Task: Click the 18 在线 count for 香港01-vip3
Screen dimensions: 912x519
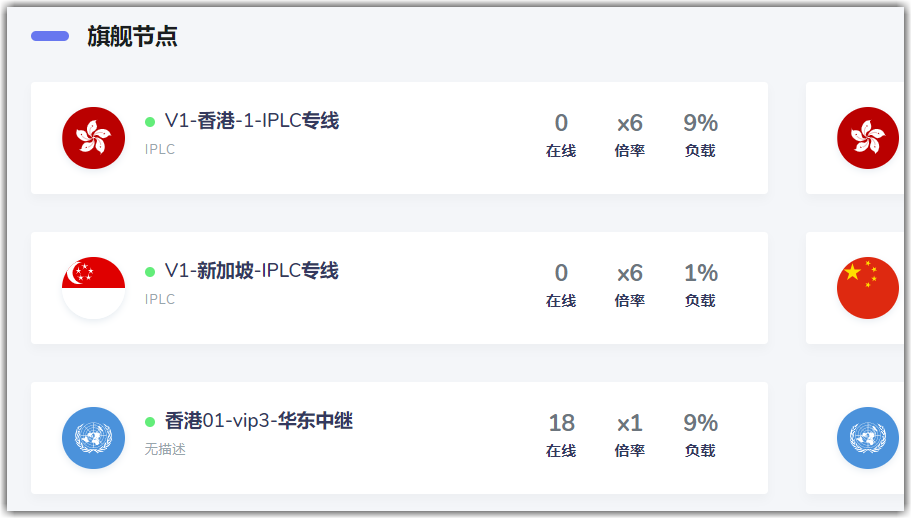Action: (561, 423)
